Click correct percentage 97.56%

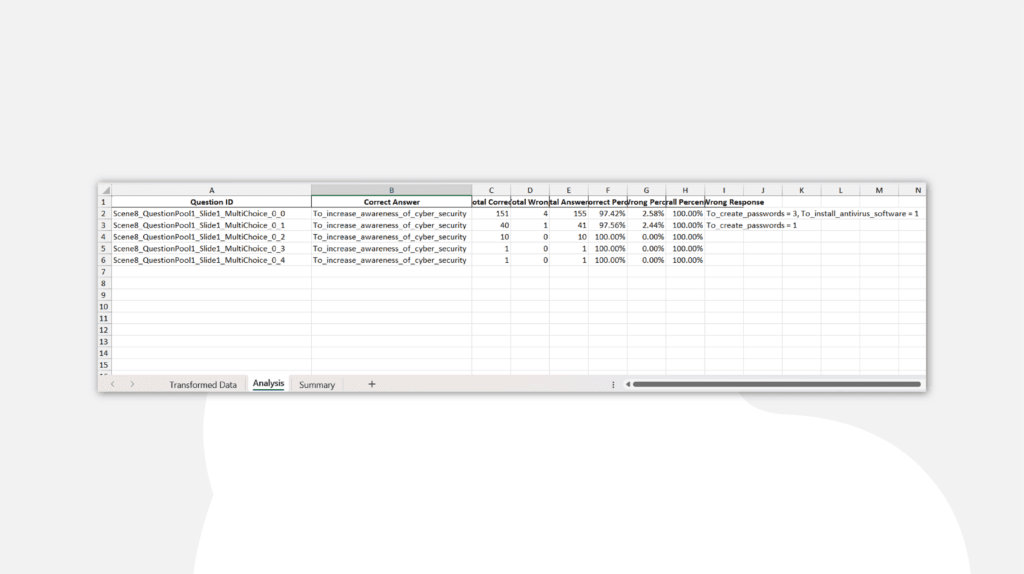pyautogui.click(x=607, y=225)
